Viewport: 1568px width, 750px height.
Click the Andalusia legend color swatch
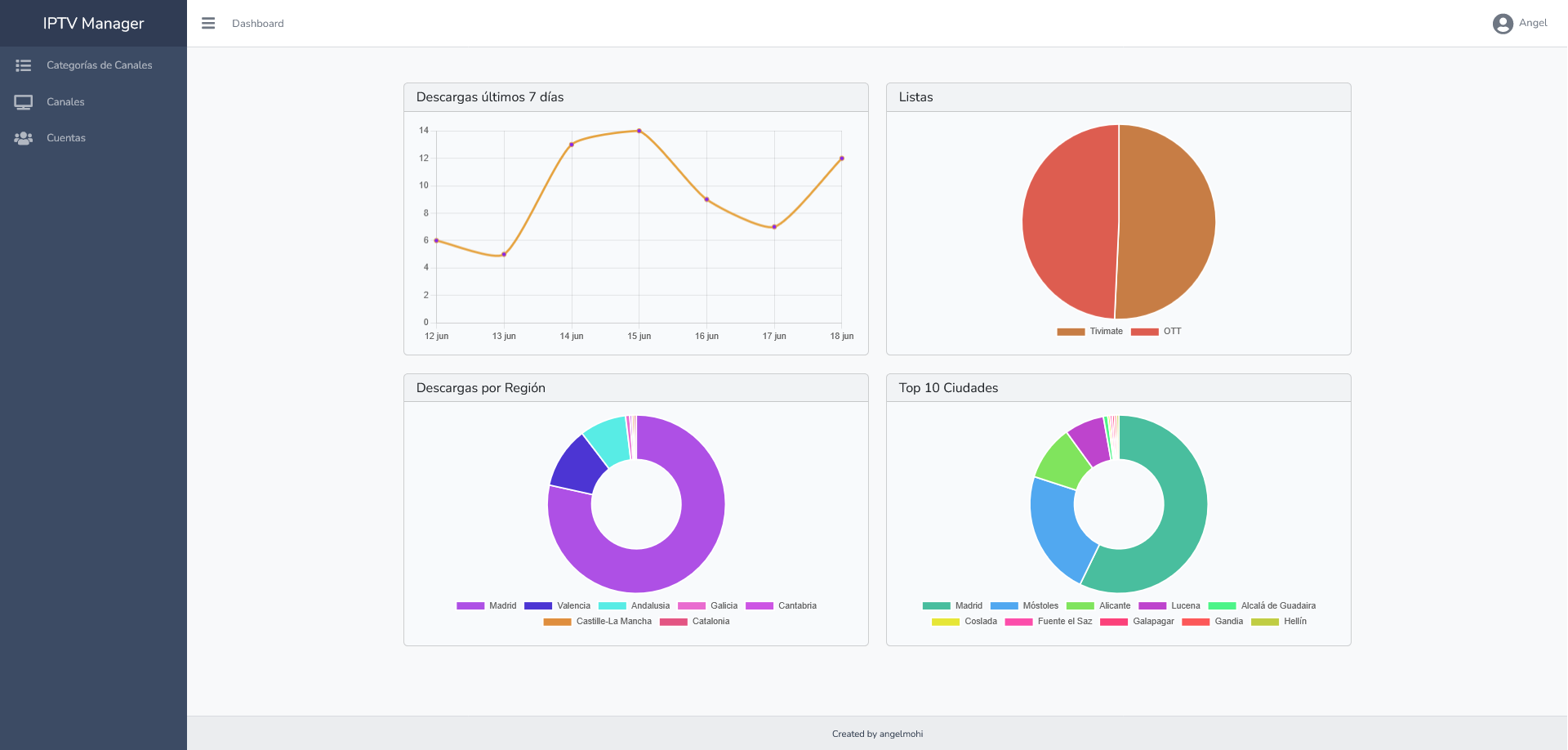point(612,606)
